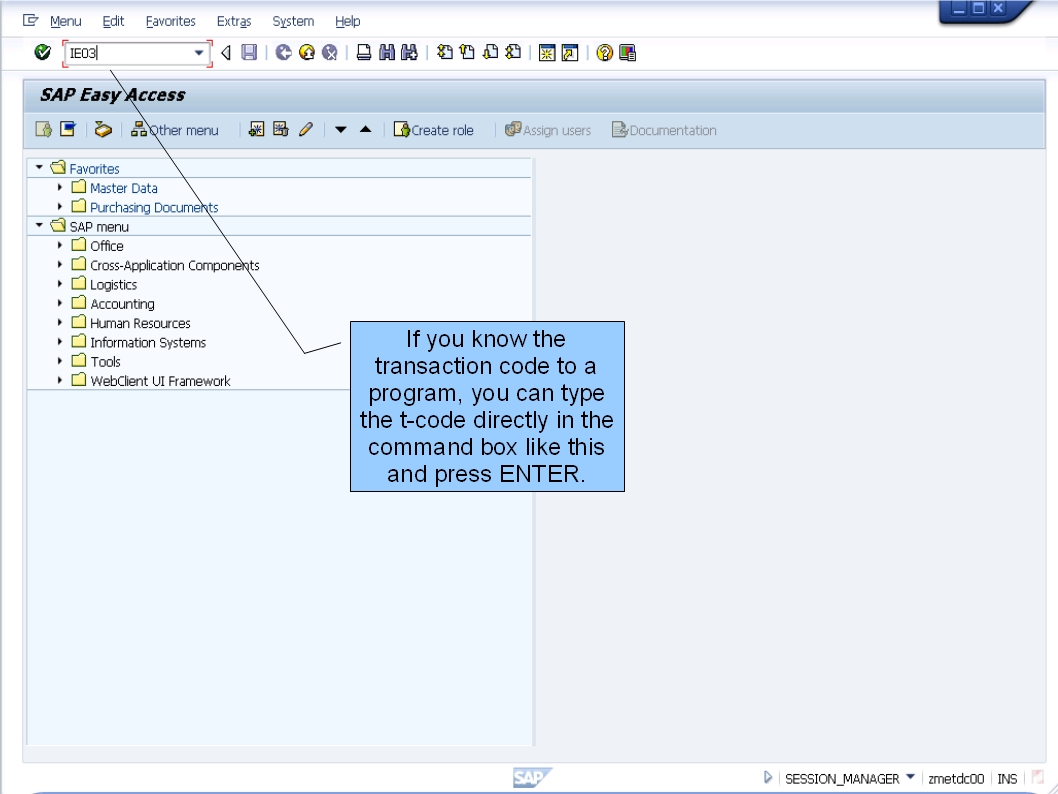Click the green Back arrow icon
This screenshot has width=1058, height=794.
click(x=284, y=53)
